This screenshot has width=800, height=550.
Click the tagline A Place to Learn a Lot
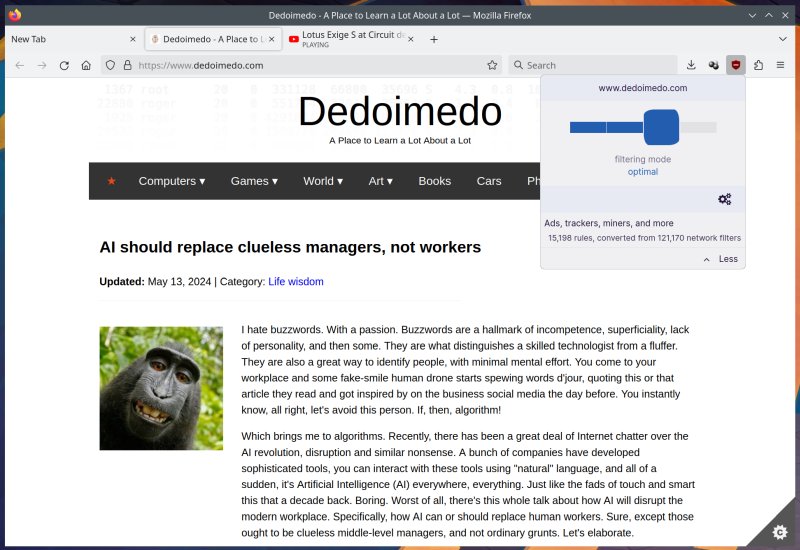click(400, 140)
